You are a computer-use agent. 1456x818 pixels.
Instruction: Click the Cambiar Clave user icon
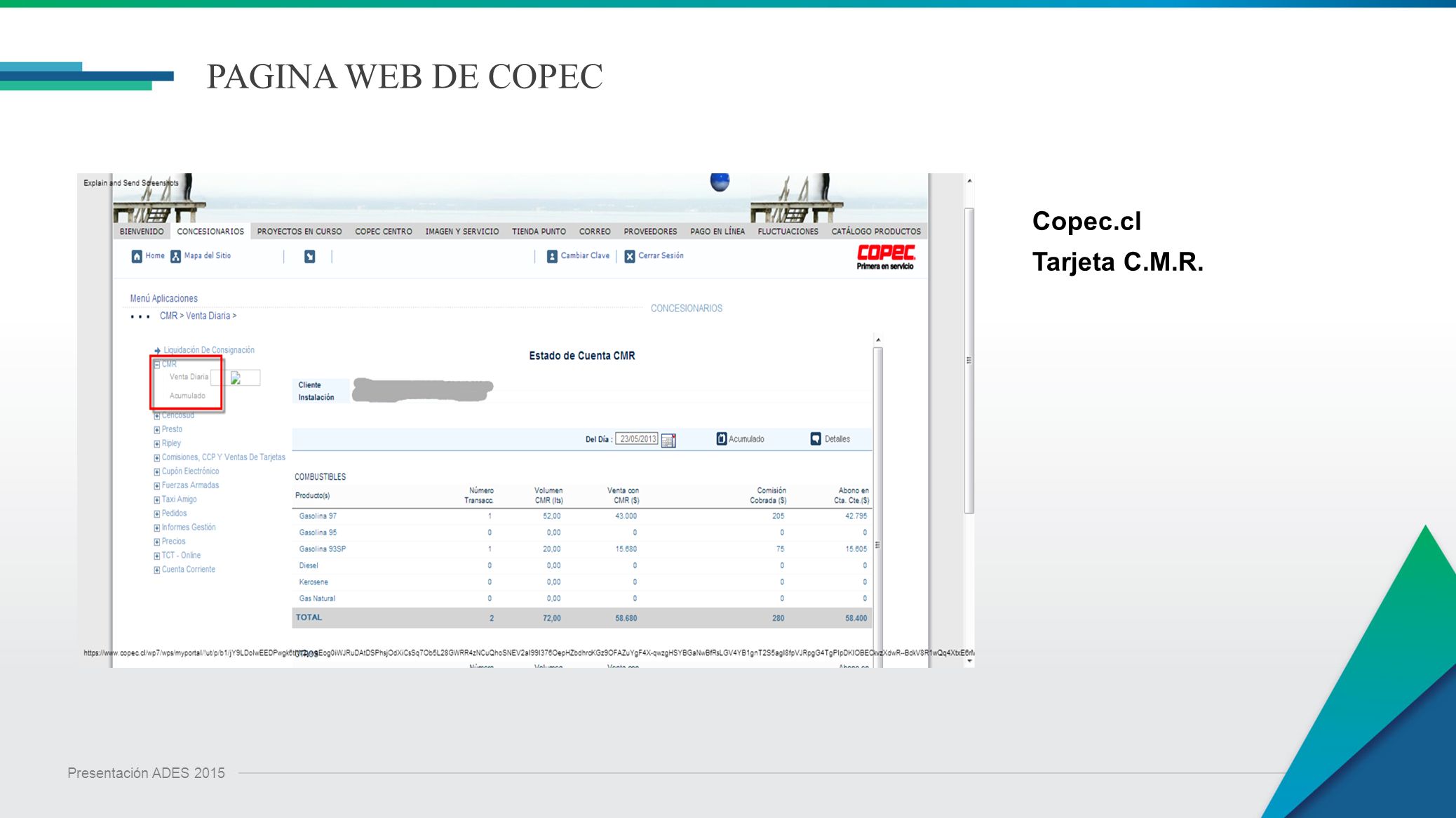point(552,256)
